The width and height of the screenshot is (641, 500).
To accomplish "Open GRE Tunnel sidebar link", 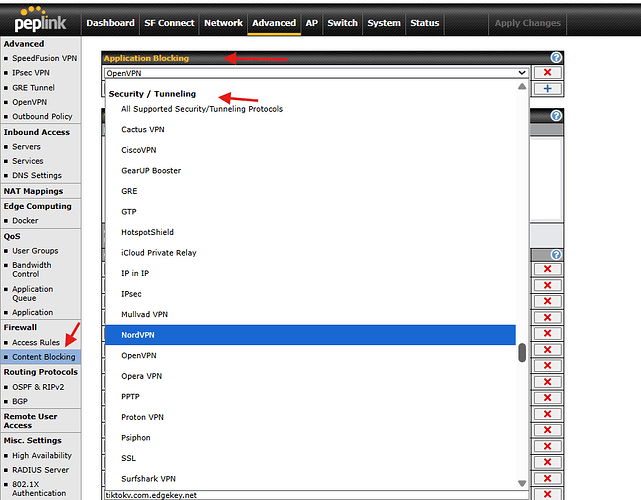I will pos(33,87).
